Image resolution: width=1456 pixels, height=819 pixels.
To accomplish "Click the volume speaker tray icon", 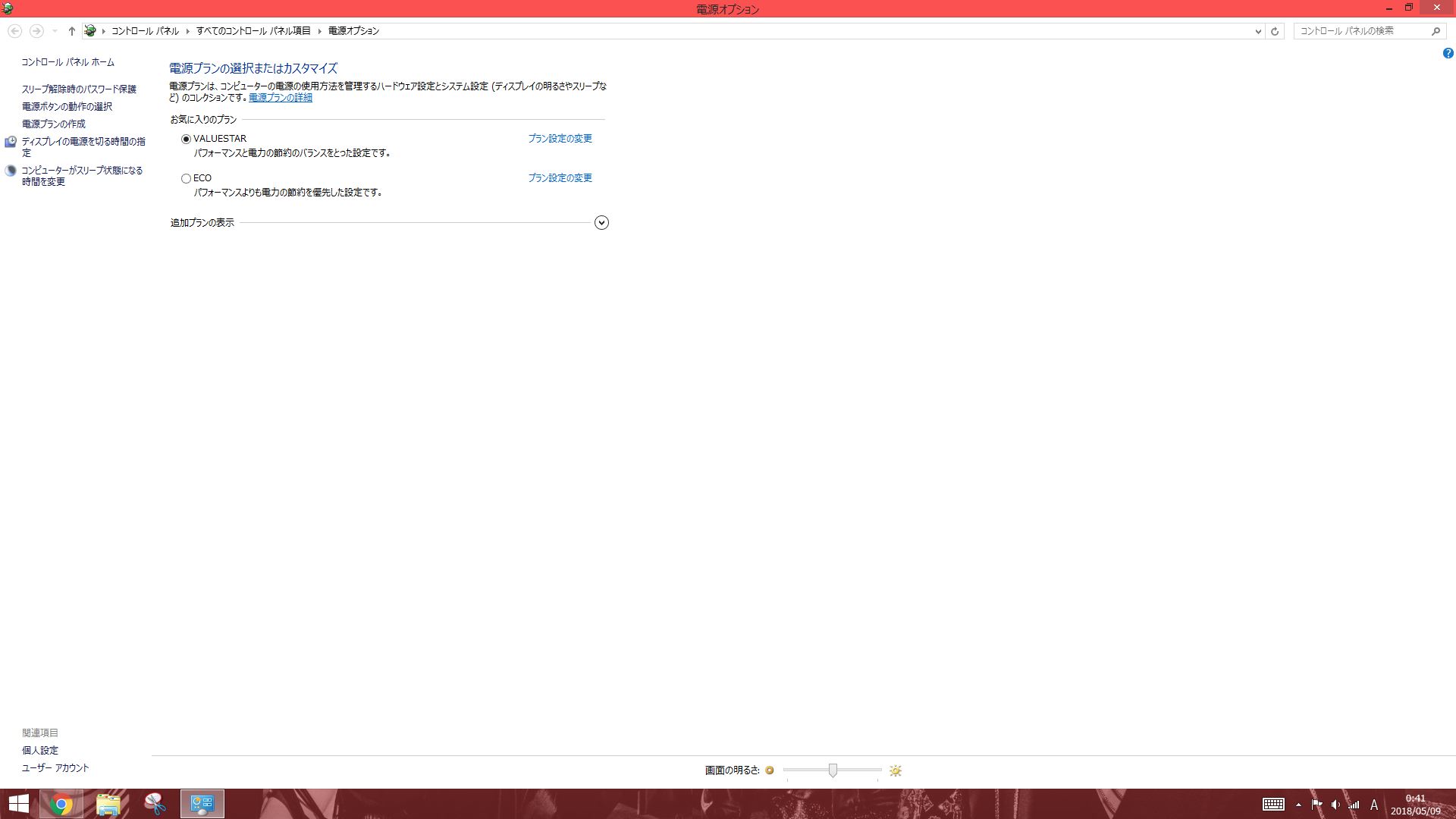I will tap(1335, 805).
